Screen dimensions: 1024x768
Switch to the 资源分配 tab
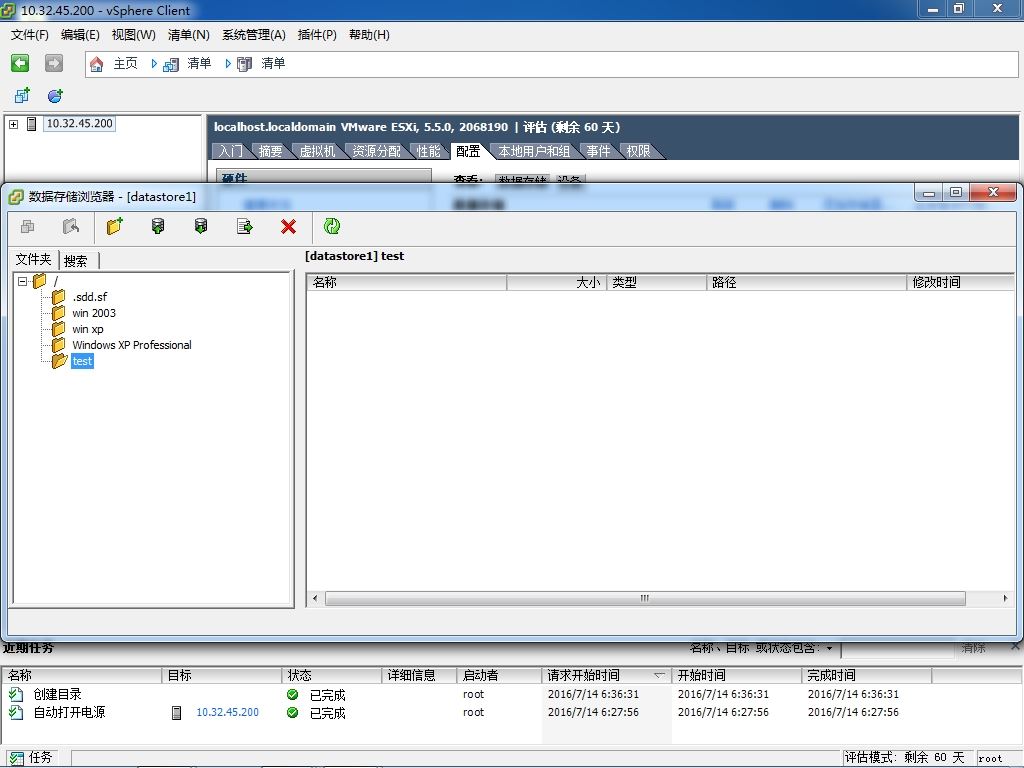pyautogui.click(x=377, y=152)
